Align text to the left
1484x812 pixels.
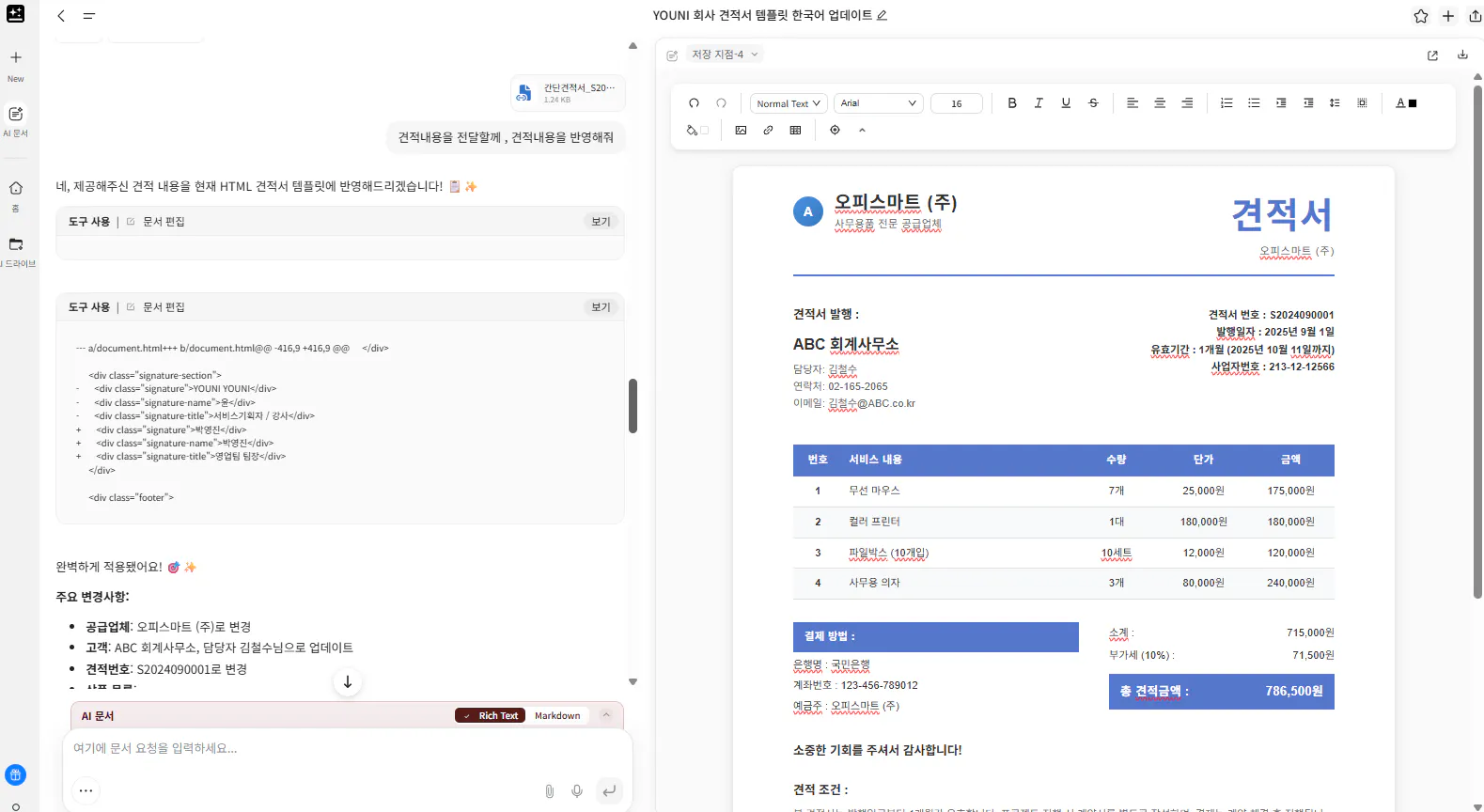pyautogui.click(x=1133, y=103)
